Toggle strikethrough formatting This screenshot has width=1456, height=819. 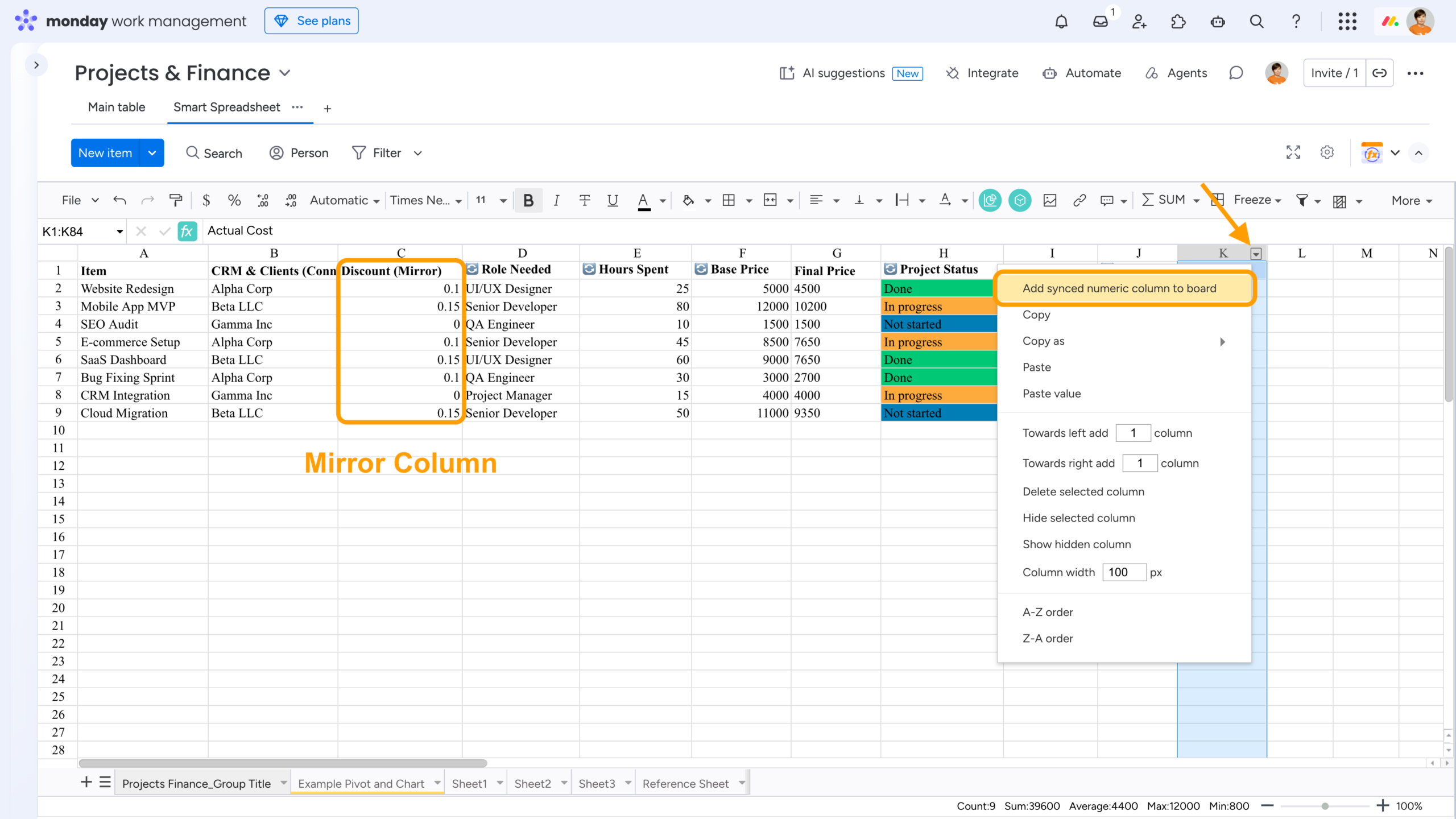tap(584, 200)
